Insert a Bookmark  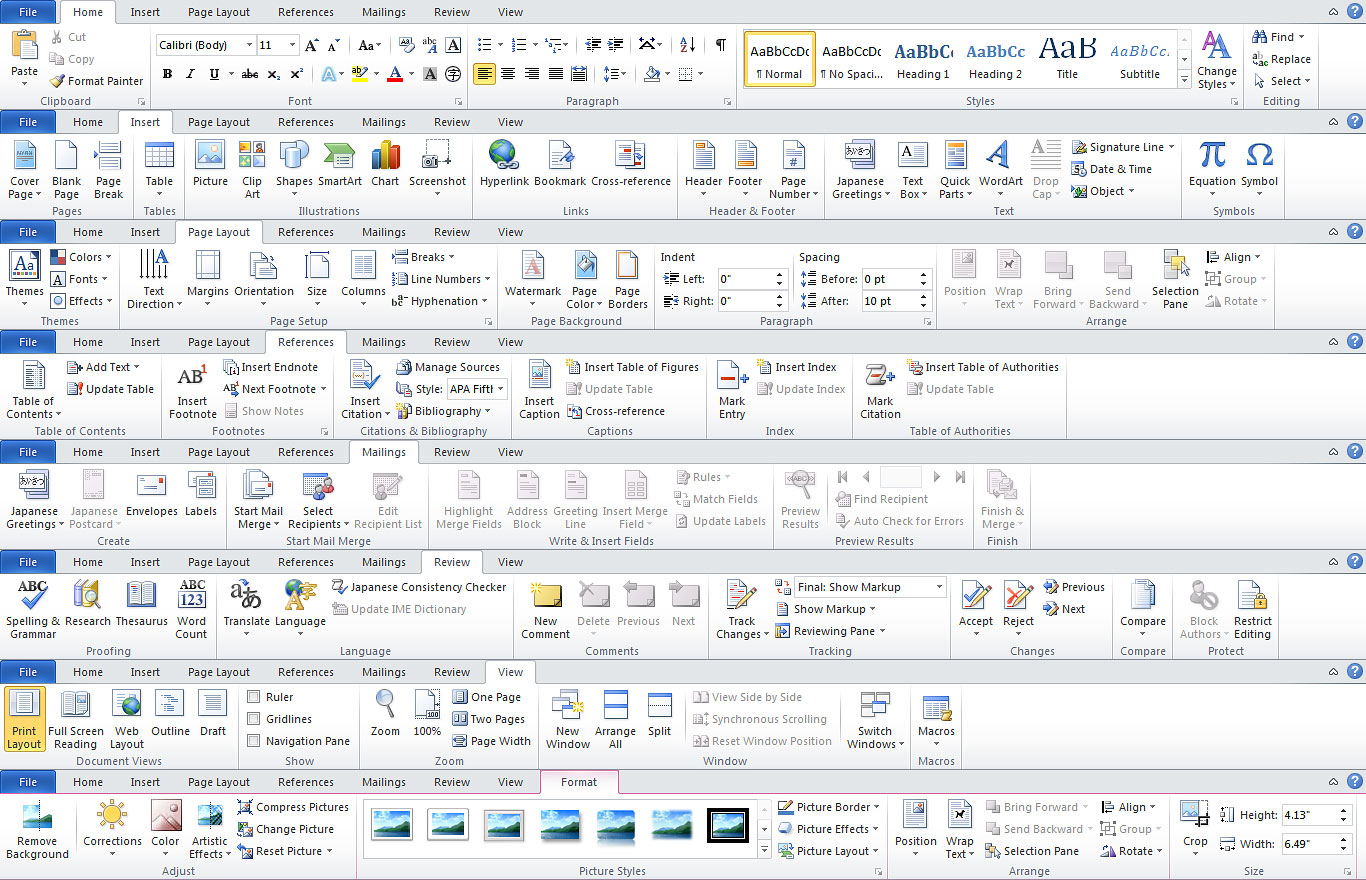pyautogui.click(x=560, y=165)
